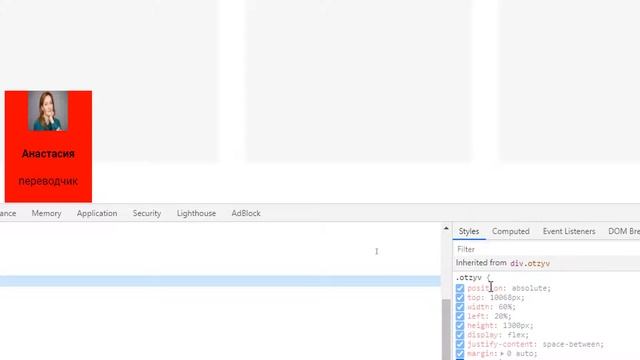Go to the Lighthouse tab
Image resolution: width=640 pixels, height=360 pixels.
(196, 213)
